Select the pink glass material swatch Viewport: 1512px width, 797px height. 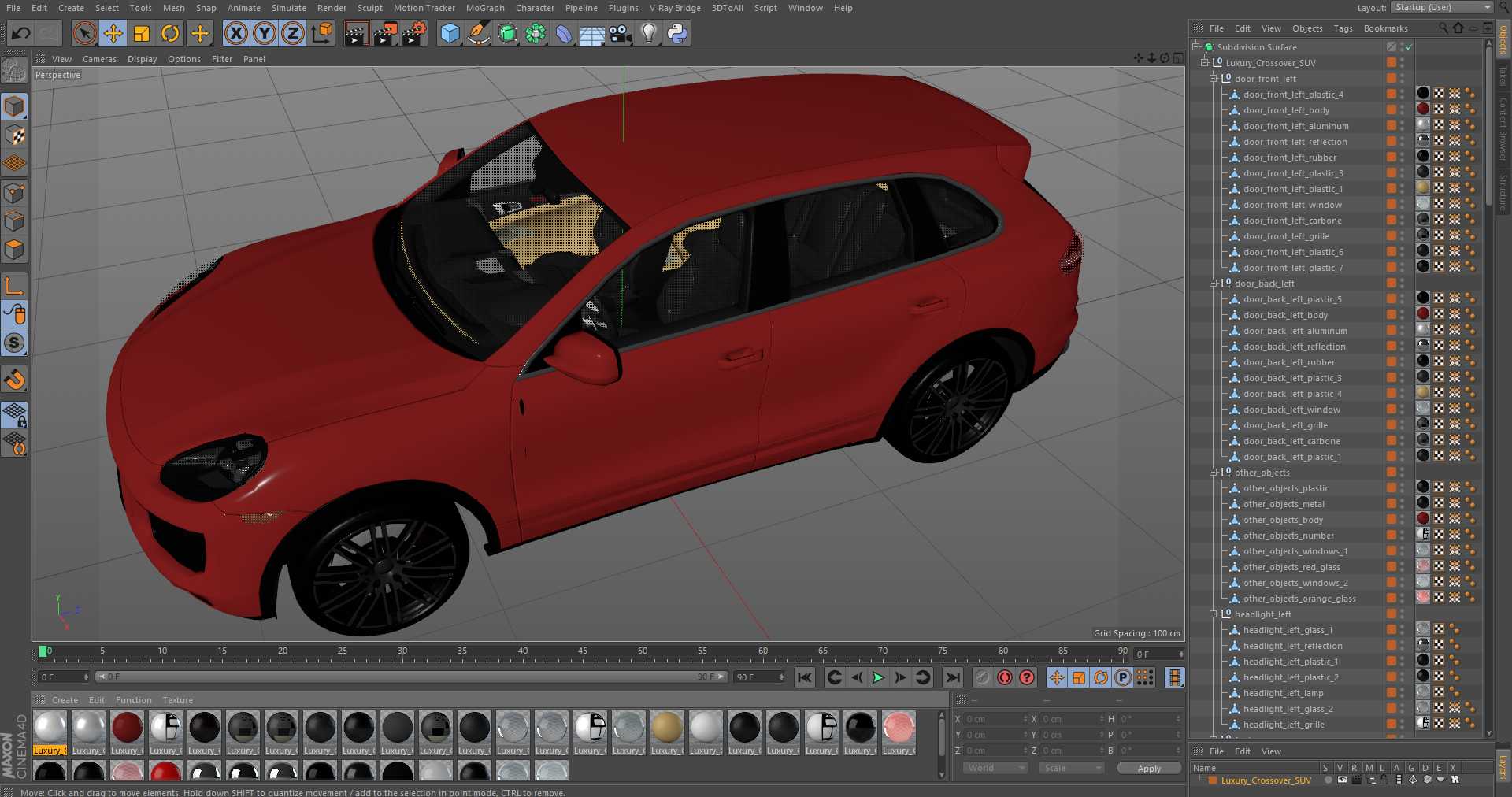point(899,728)
